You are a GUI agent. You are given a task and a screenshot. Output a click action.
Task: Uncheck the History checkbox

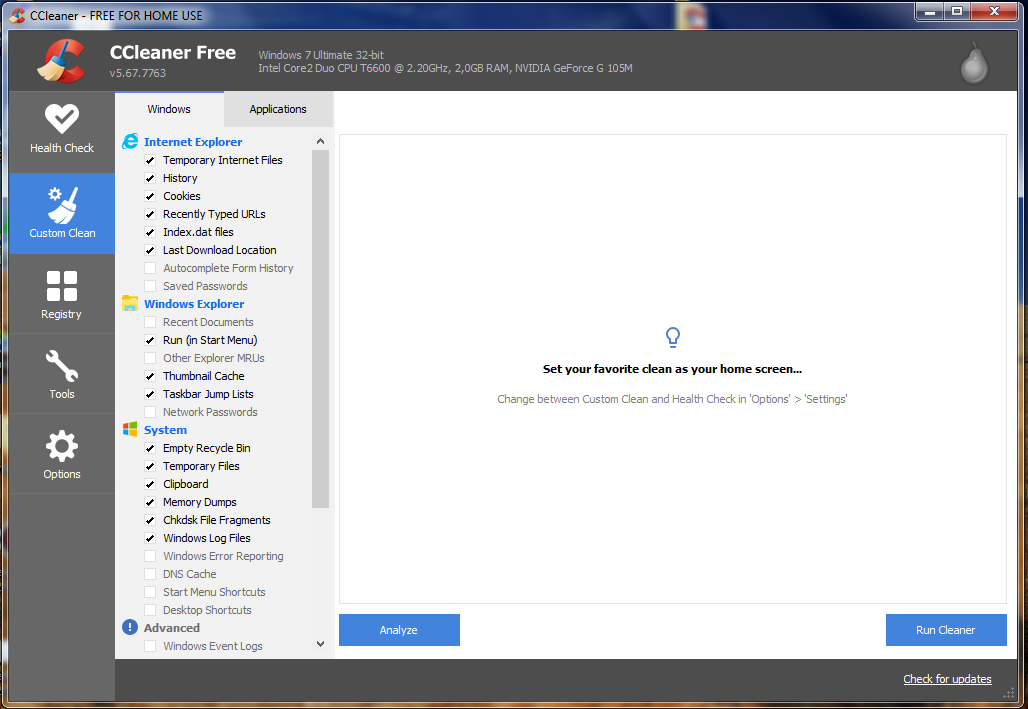coord(150,178)
